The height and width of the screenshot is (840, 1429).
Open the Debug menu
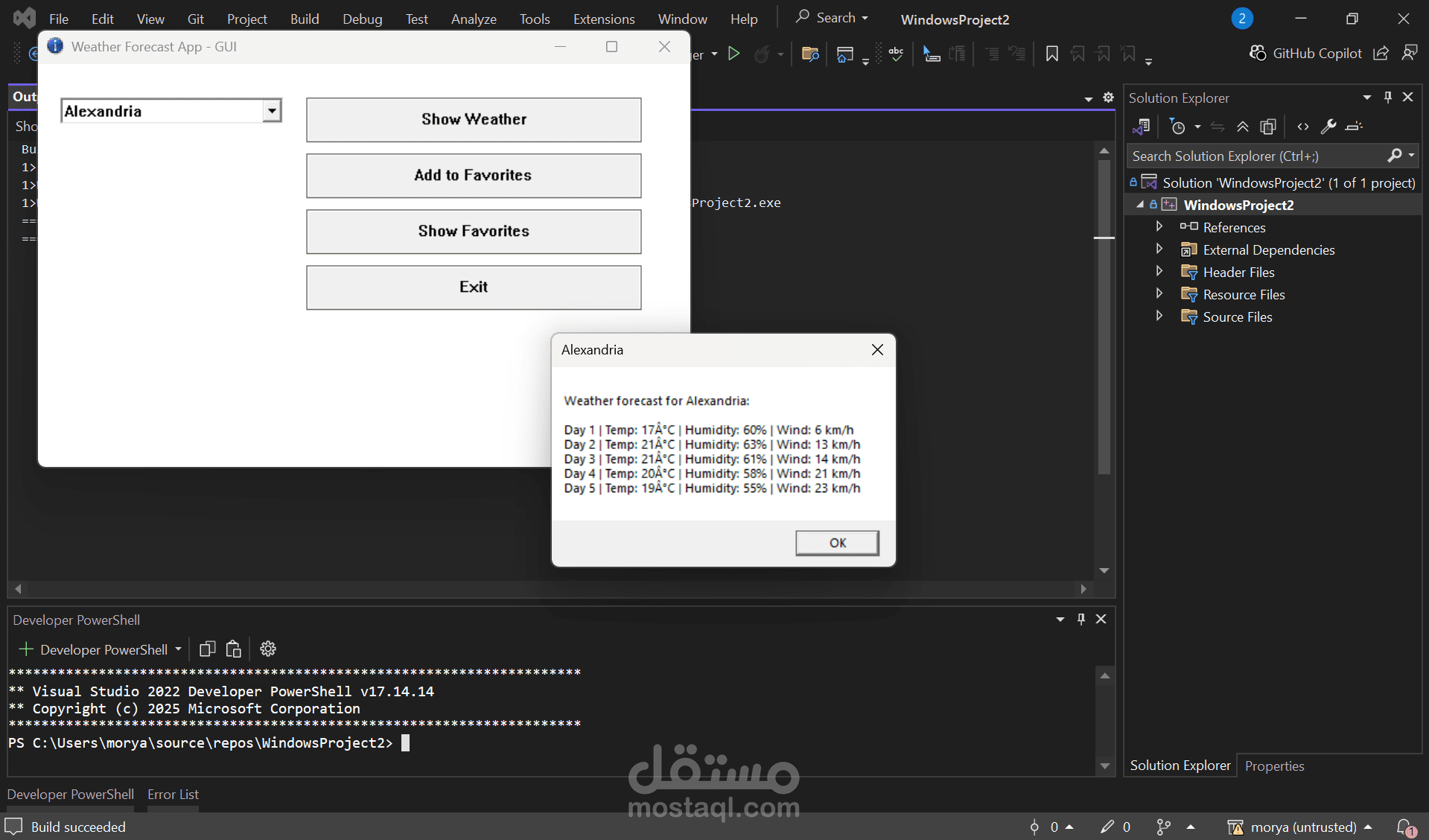(363, 19)
